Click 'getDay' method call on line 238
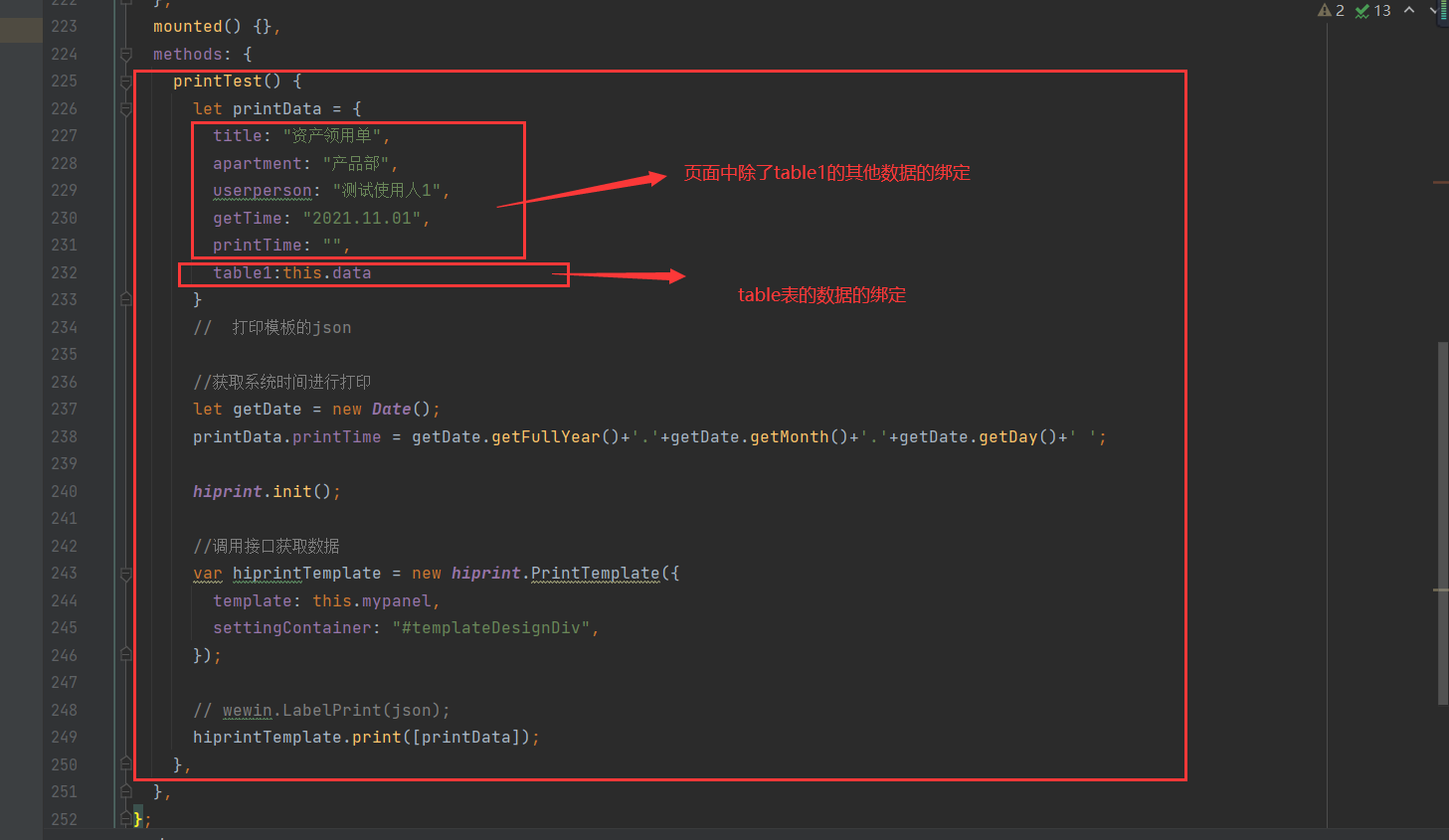Screen dimensions: 1449x840 [x=1007, y=437]
